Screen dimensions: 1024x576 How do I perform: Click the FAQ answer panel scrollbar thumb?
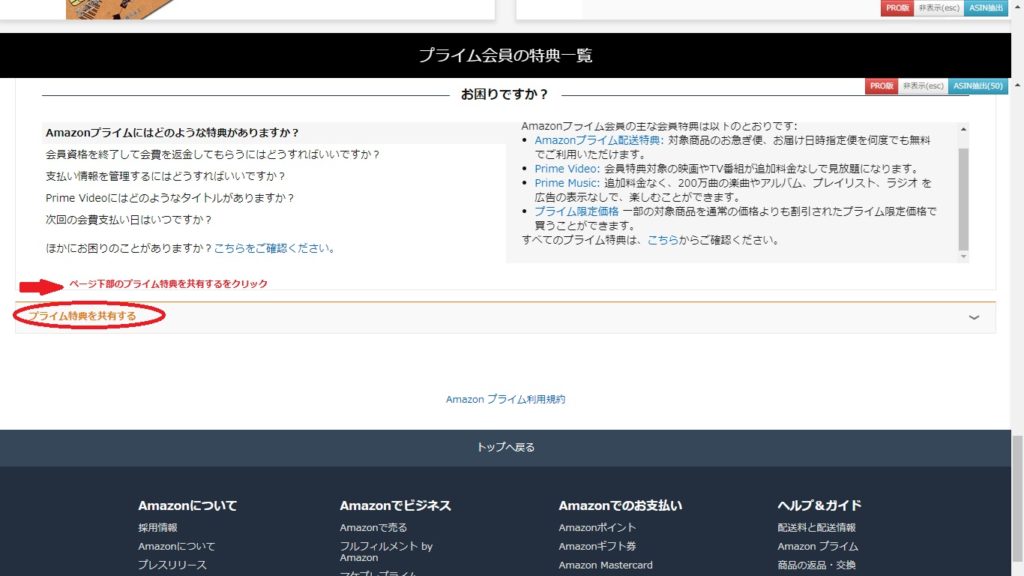point(963,199)
